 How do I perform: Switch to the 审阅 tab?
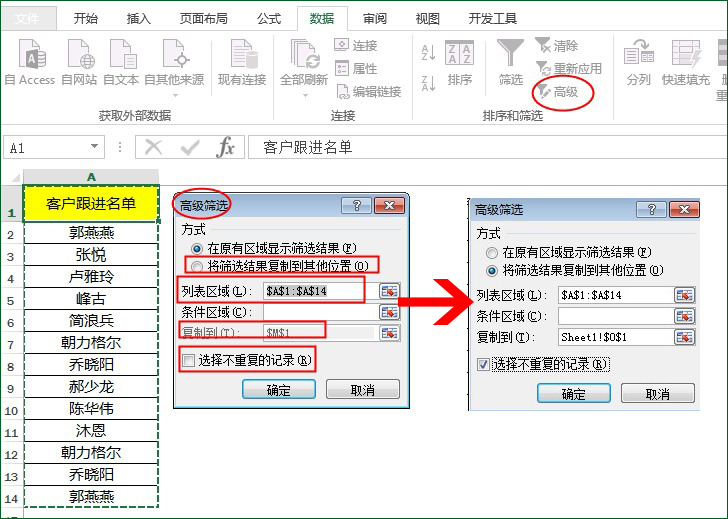375,19
